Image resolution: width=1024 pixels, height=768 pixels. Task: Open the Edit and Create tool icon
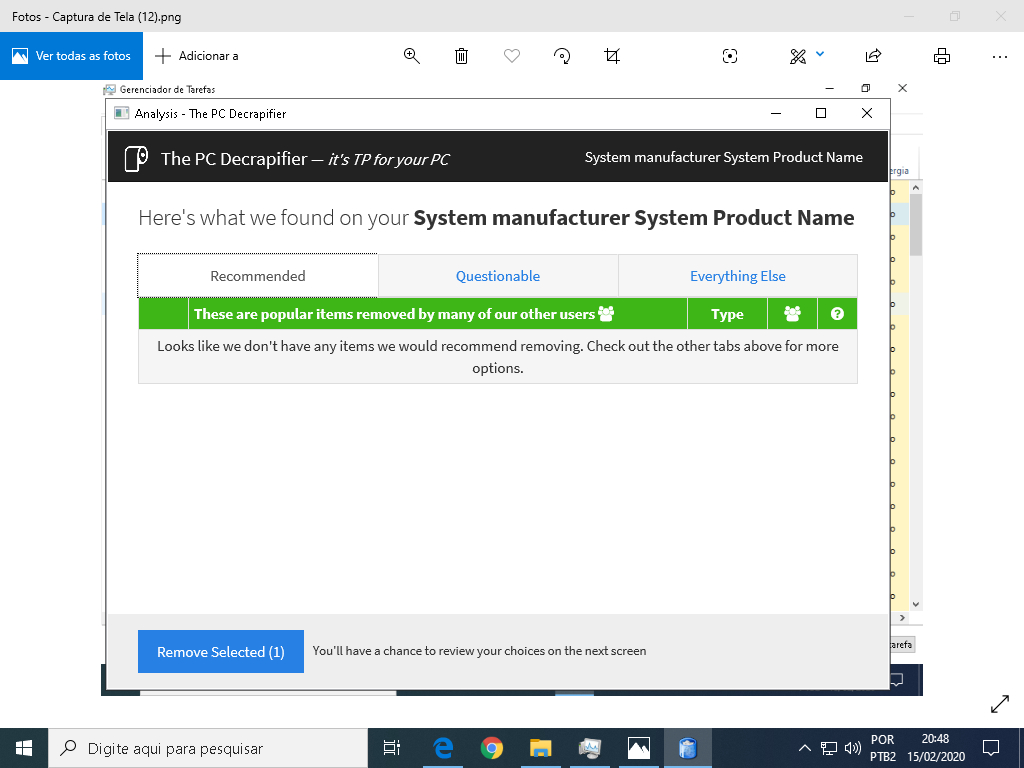797,56
